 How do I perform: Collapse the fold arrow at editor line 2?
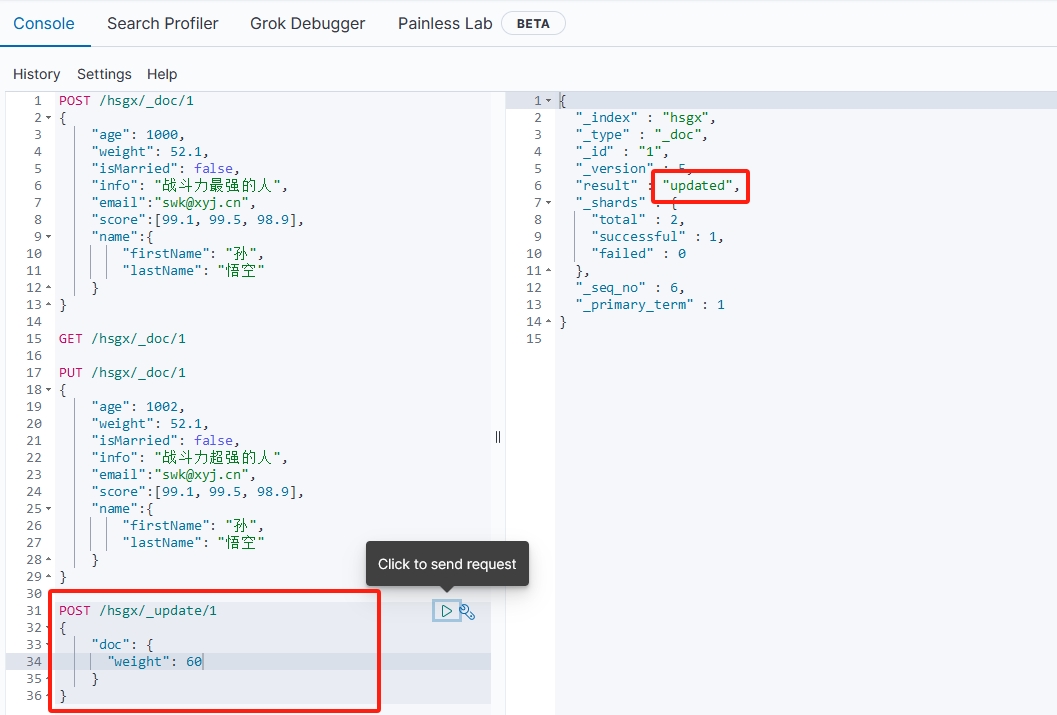49,118
